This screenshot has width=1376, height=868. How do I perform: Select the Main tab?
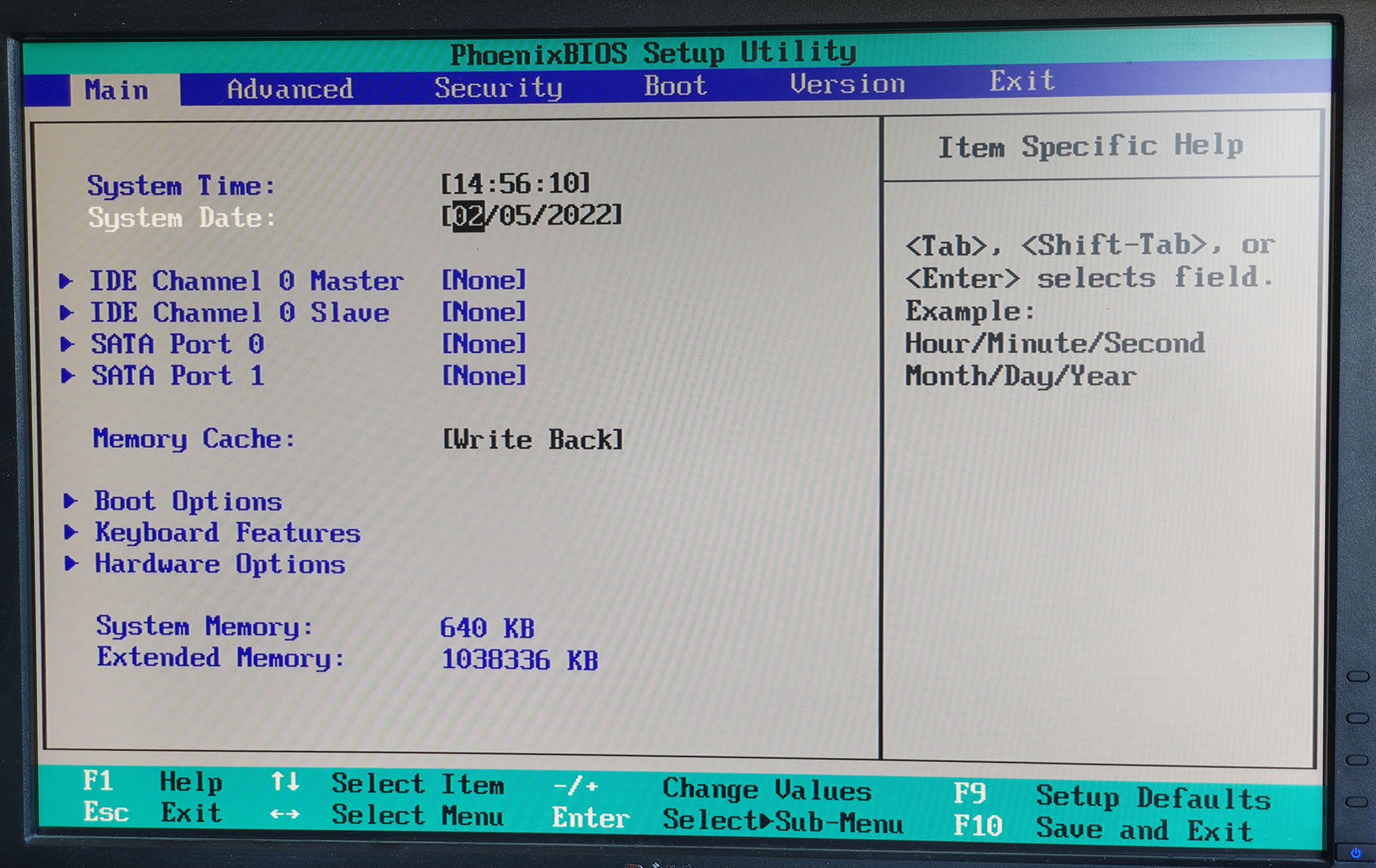click(x=116, y=90)
